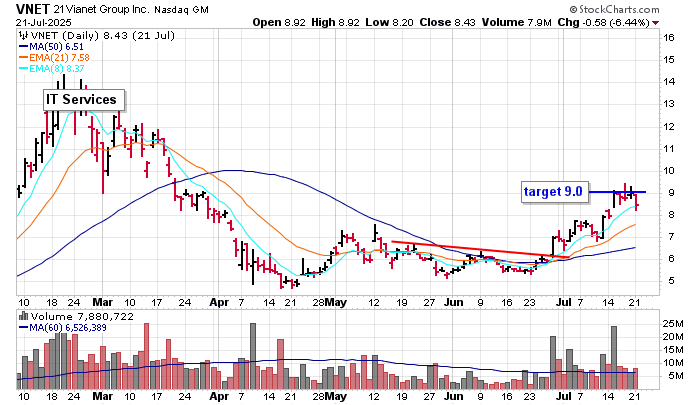Click the 'Volume 7,880,722' legend
Image resolution: width=700 pixels, height=405 pixels.
coord(82,317)
